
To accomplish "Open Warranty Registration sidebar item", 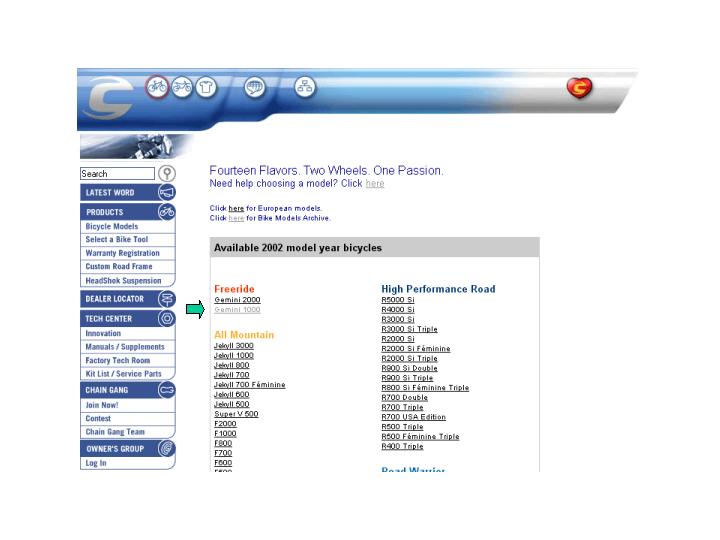I will tap(122, 254).
